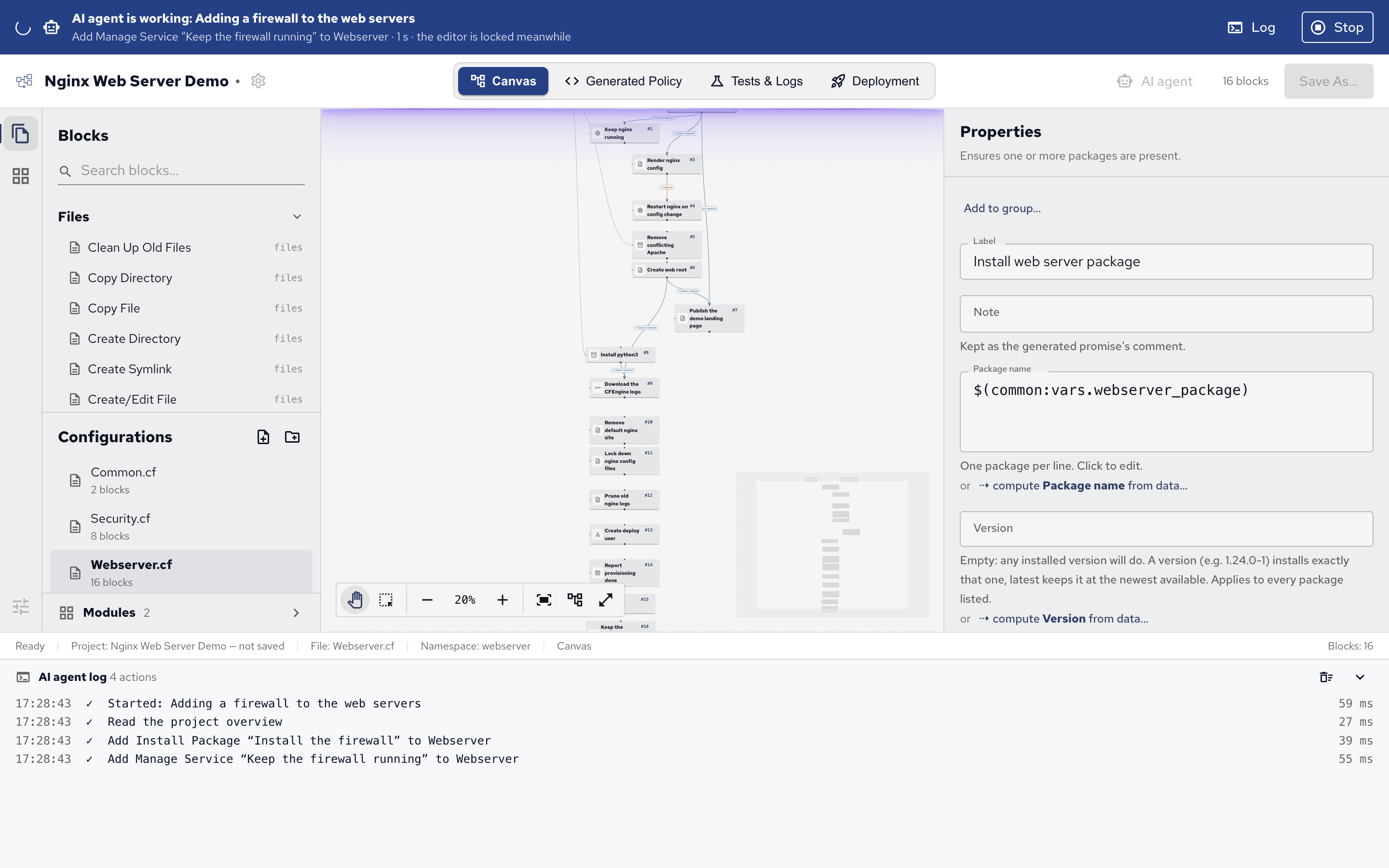
Task: Select the marquee selection tool
Action: pyautogui.click(x=386, y=600)
